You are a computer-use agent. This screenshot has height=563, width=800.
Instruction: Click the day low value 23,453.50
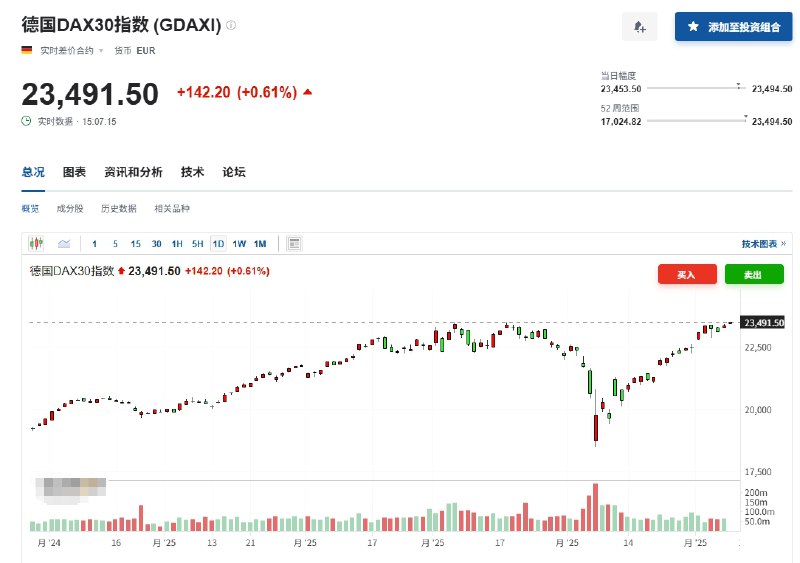coord(620,89)
